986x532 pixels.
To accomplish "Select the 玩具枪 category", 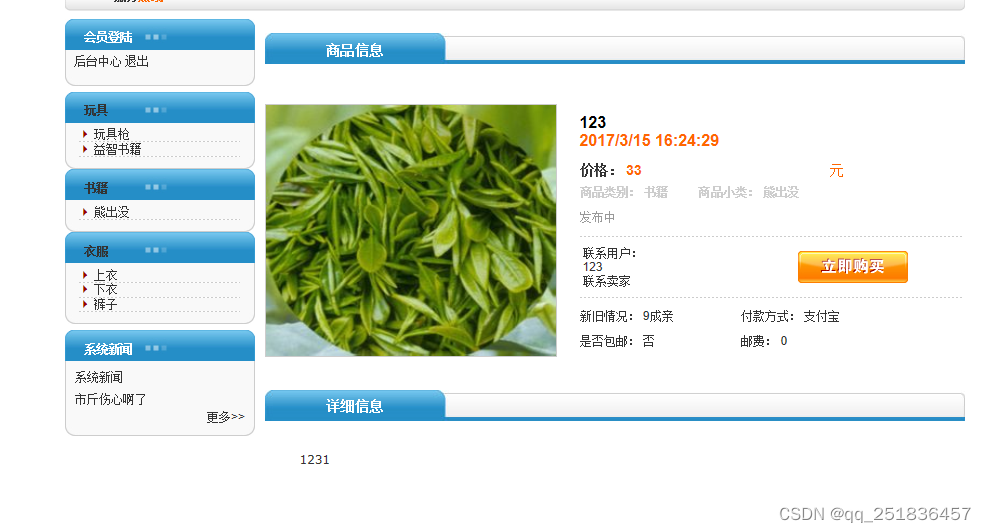I will (x=111, y=134).
